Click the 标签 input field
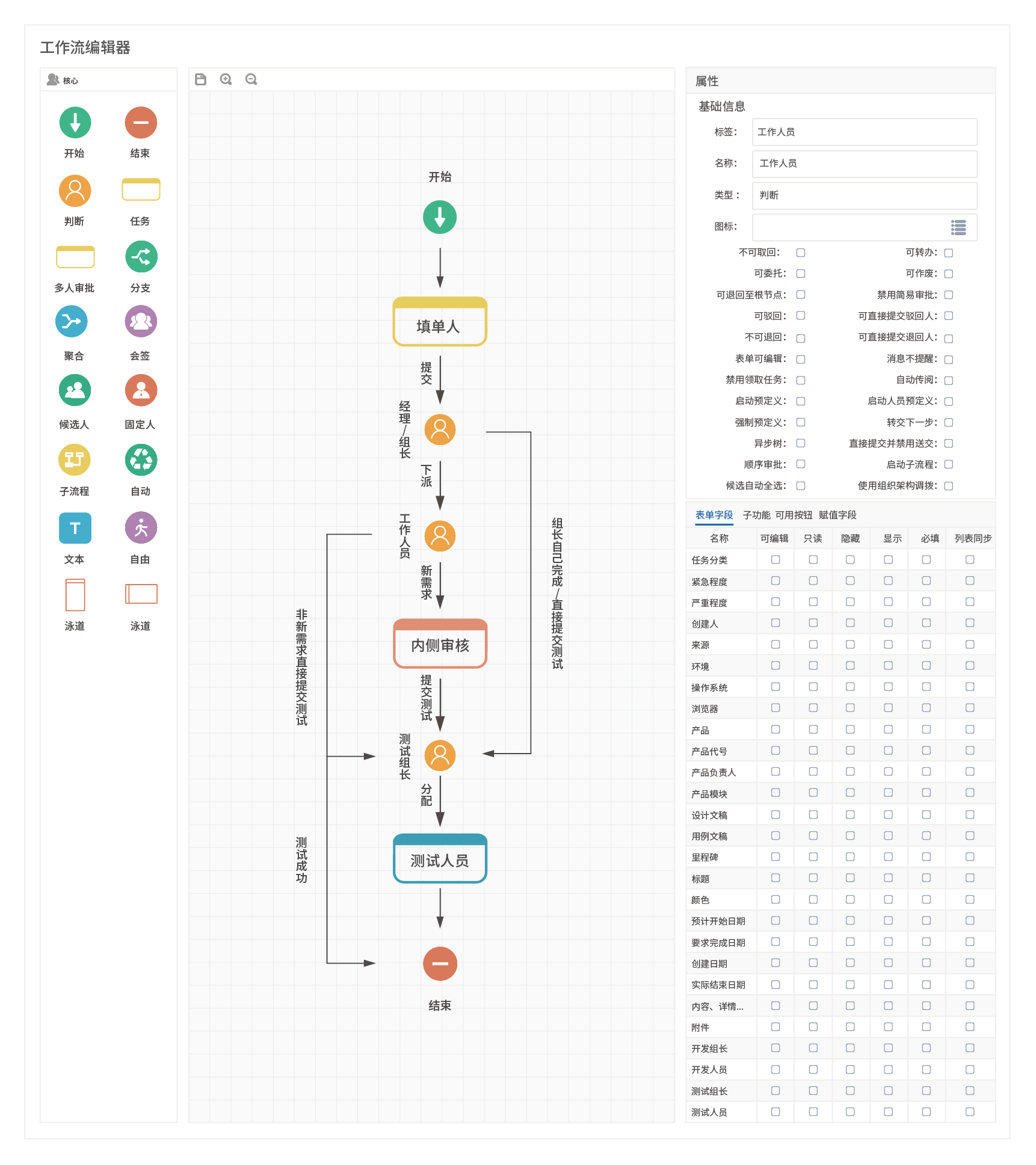 (864, 132)
